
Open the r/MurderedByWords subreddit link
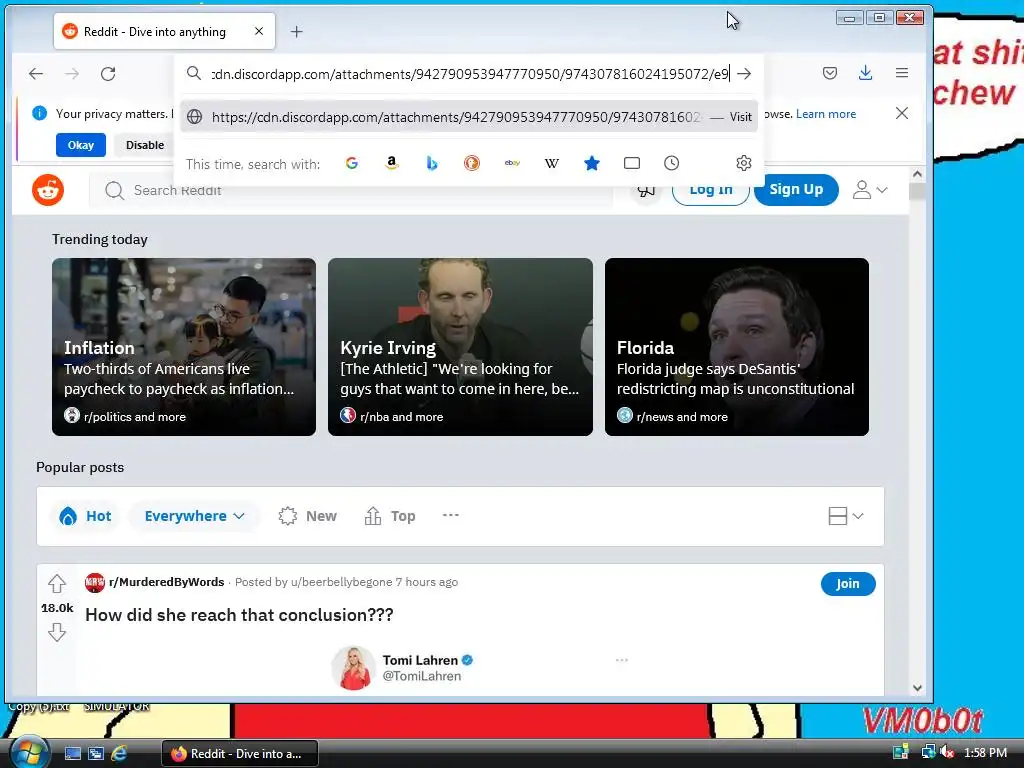(x=167, y=582)
